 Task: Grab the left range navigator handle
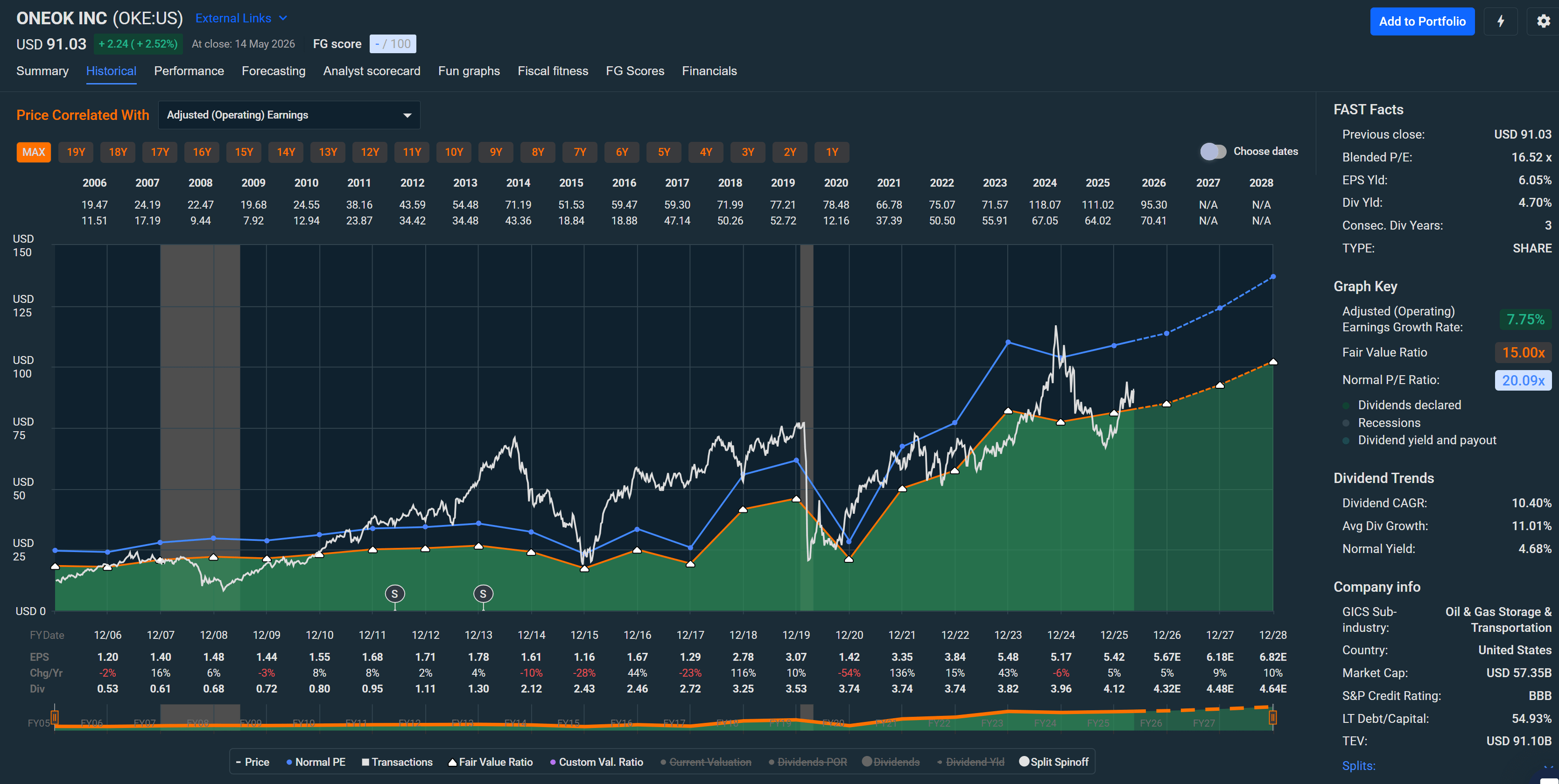(55, 717)
